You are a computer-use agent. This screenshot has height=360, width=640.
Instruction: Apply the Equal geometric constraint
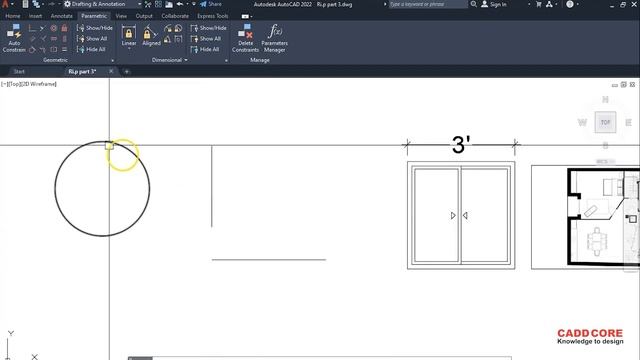(x=64, y=49)
